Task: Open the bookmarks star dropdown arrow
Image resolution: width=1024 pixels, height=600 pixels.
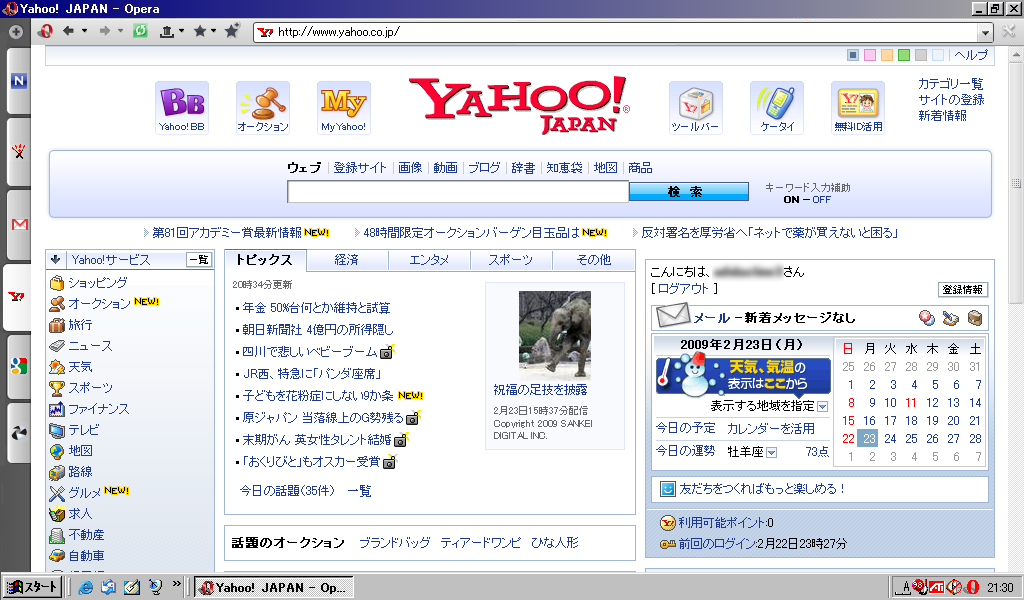Action: (x=214, y=31)
